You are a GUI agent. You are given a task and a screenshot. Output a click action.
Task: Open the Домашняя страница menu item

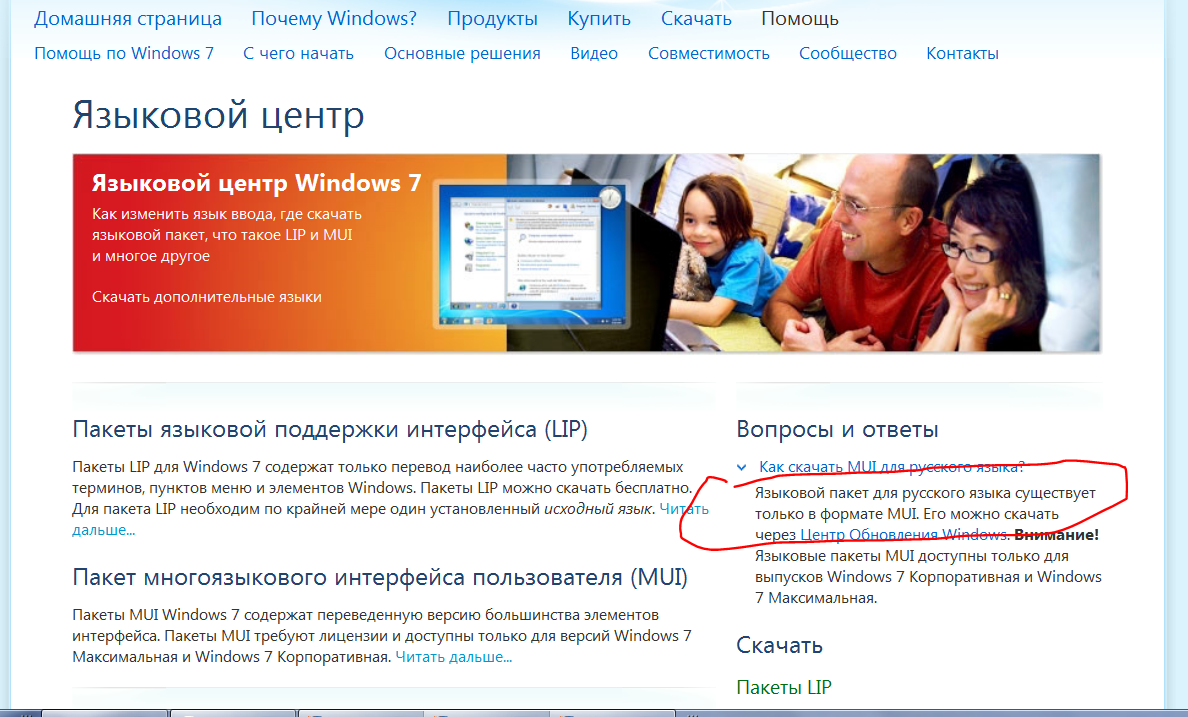(x=128, y=19)
